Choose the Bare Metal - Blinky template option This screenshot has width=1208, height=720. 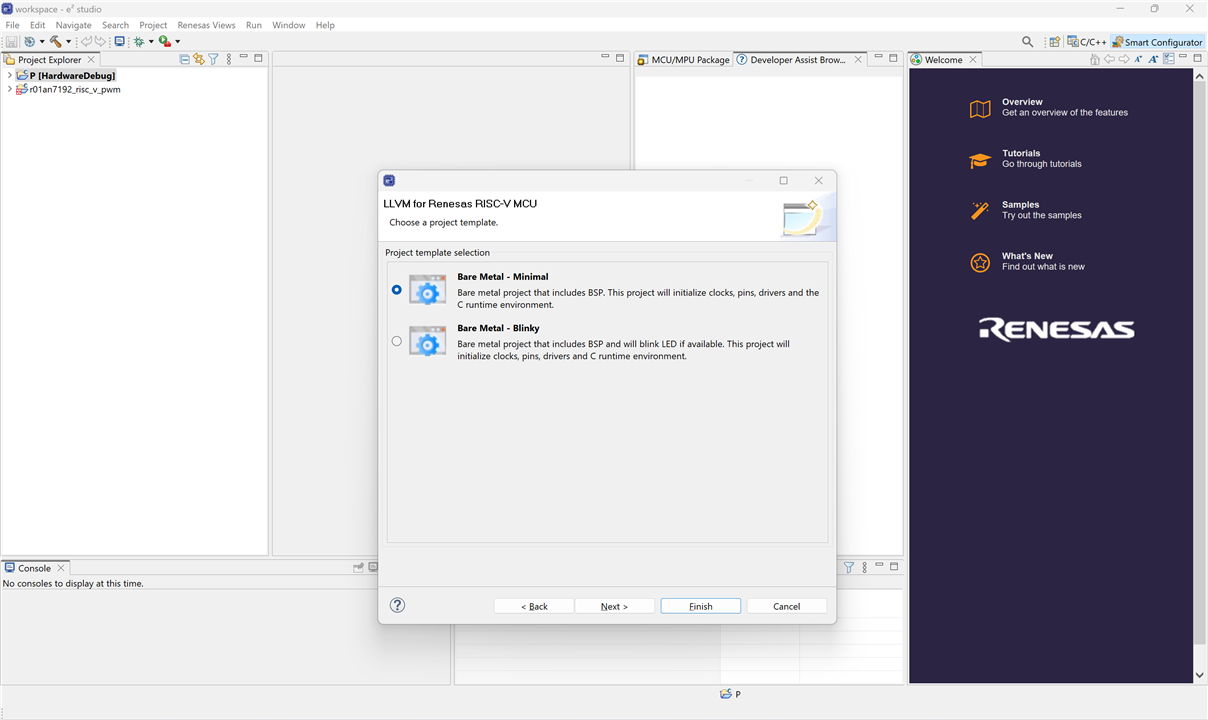397,341
